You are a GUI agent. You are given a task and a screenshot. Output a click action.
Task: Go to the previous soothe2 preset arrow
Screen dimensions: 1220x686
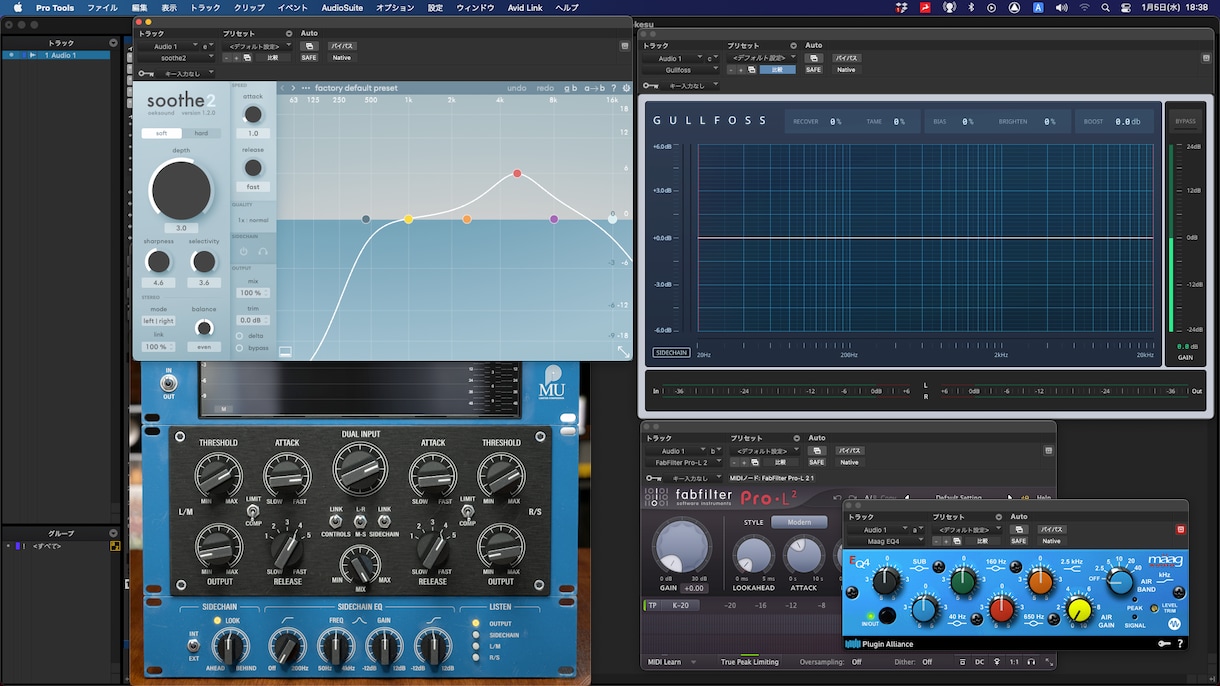click(x=282, y=88)
